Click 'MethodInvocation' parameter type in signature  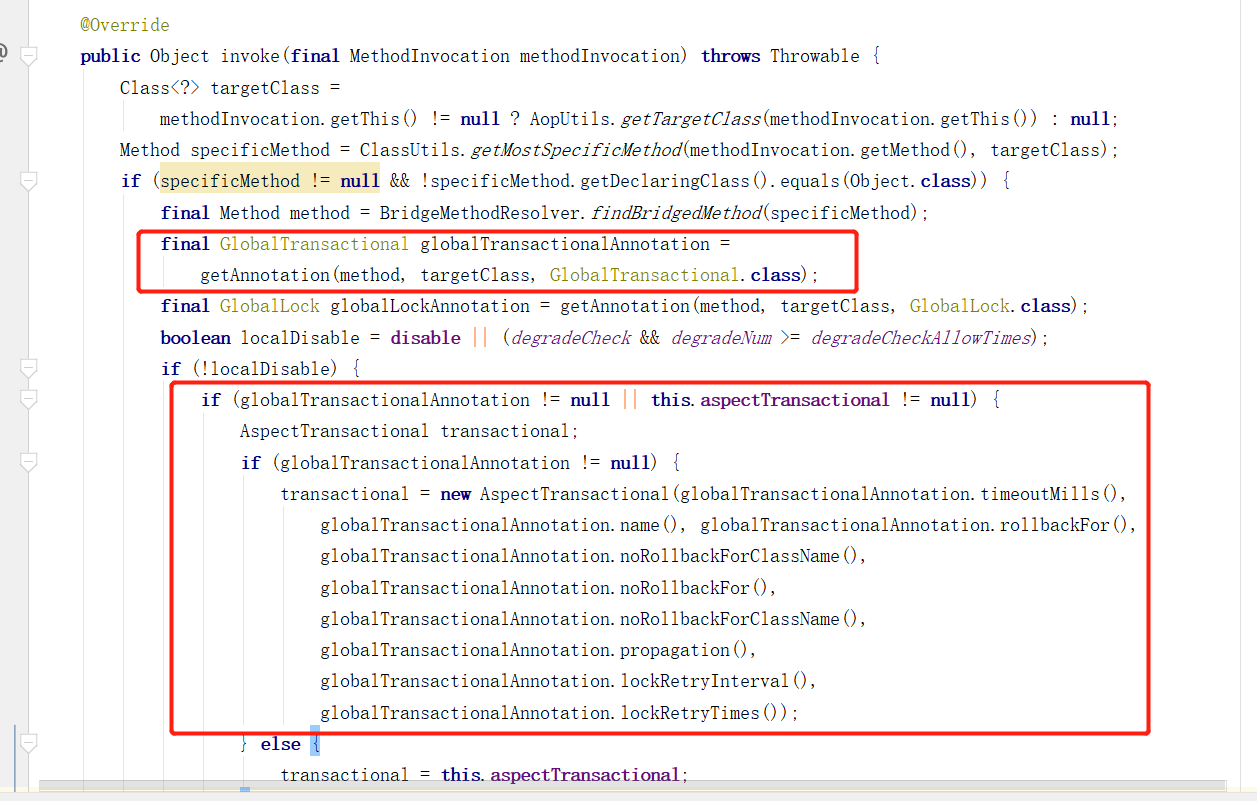(429, 56)
